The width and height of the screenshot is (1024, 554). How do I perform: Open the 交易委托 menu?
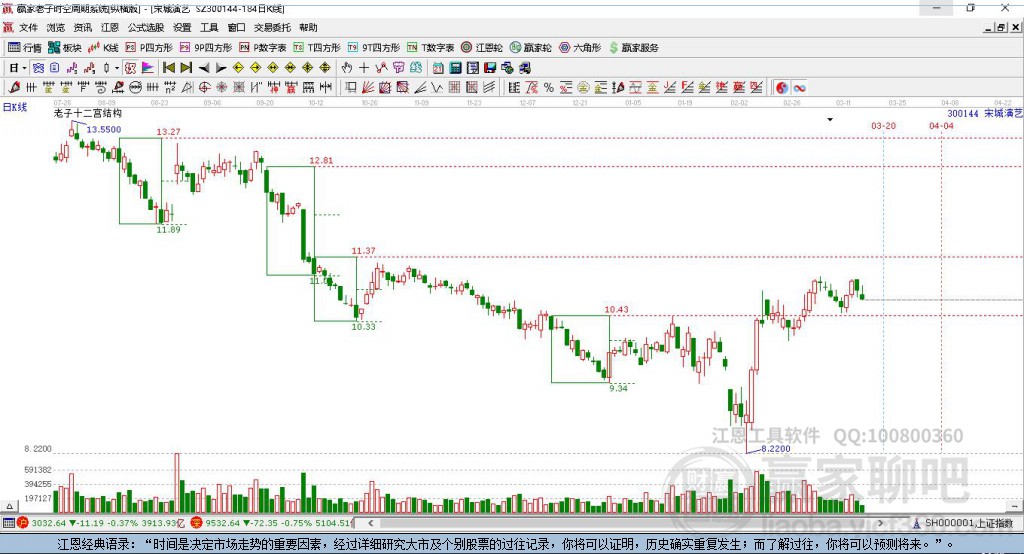point(272,27)
